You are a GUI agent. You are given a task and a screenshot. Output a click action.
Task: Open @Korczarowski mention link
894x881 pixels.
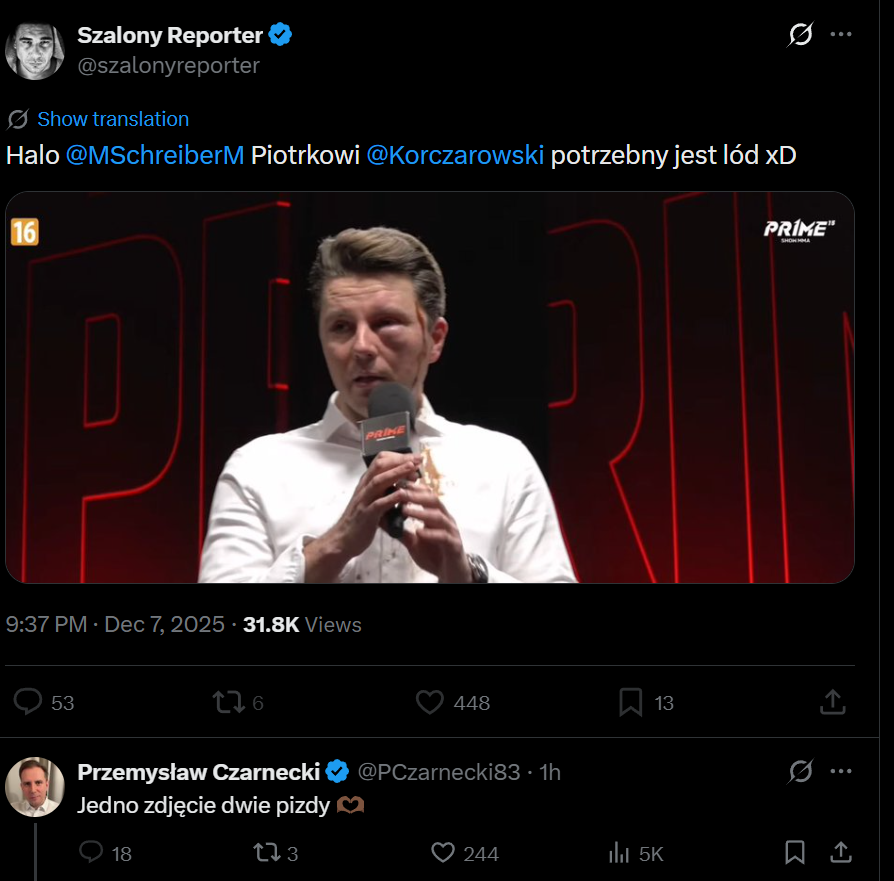455,156
